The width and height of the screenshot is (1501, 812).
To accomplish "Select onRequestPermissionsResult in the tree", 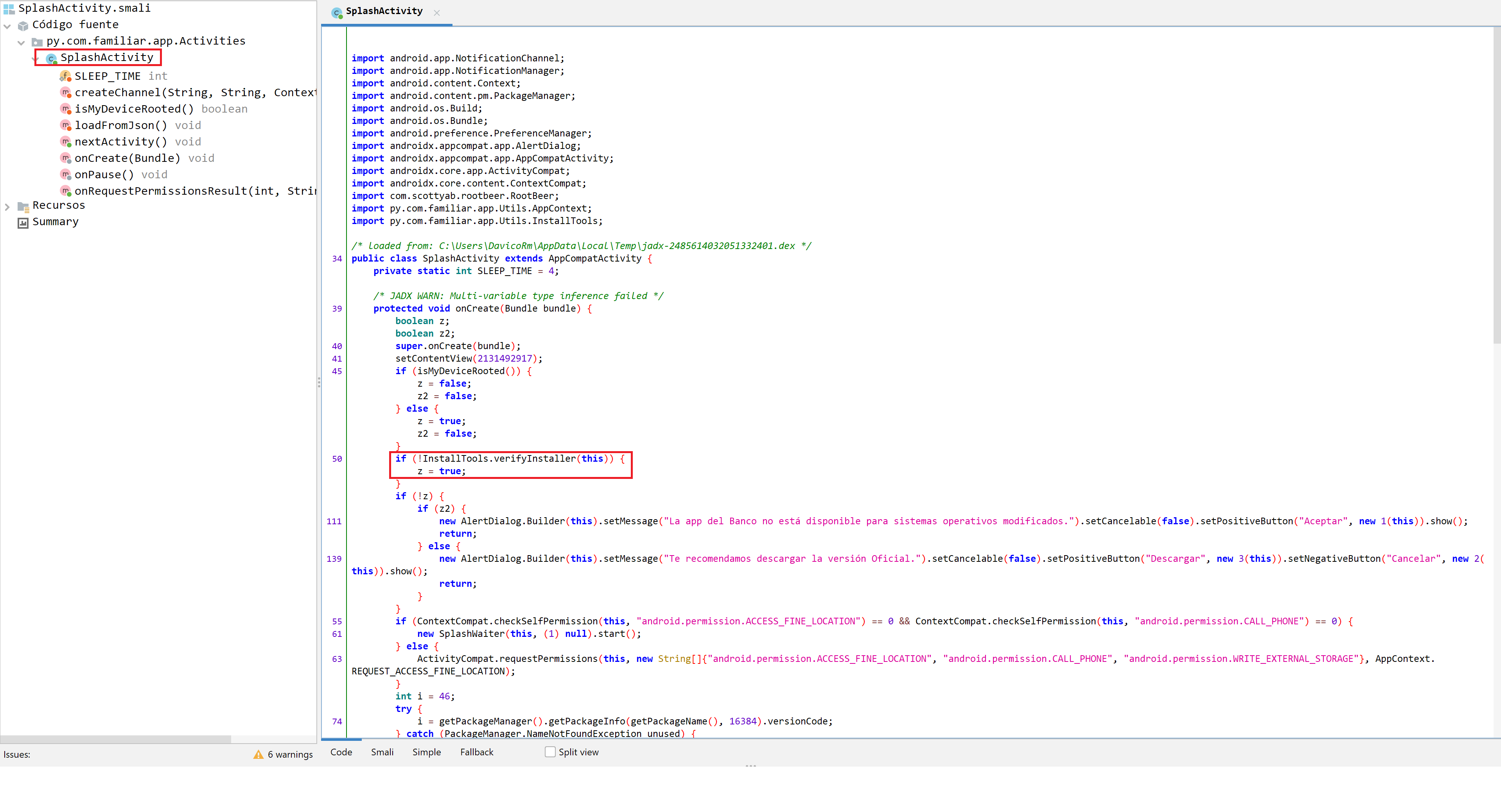I will [195, 190].
